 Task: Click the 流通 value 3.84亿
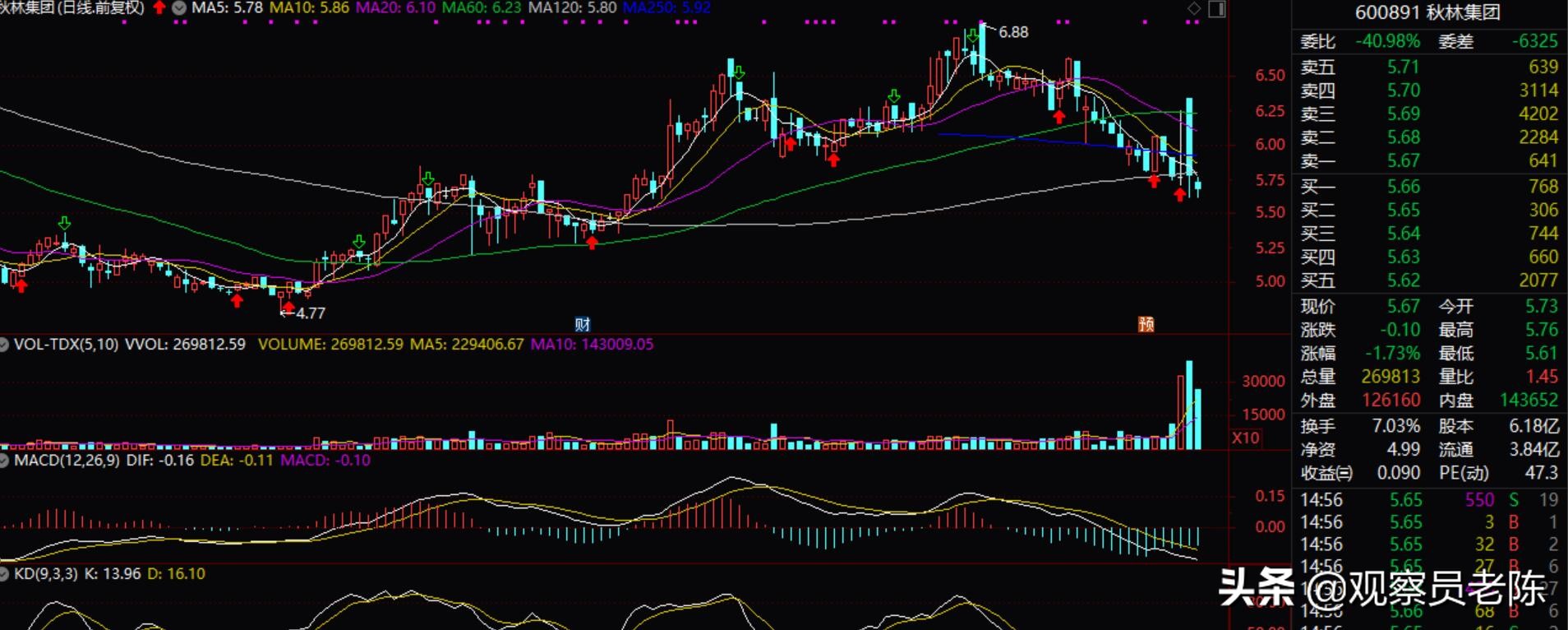(1534, 450)
